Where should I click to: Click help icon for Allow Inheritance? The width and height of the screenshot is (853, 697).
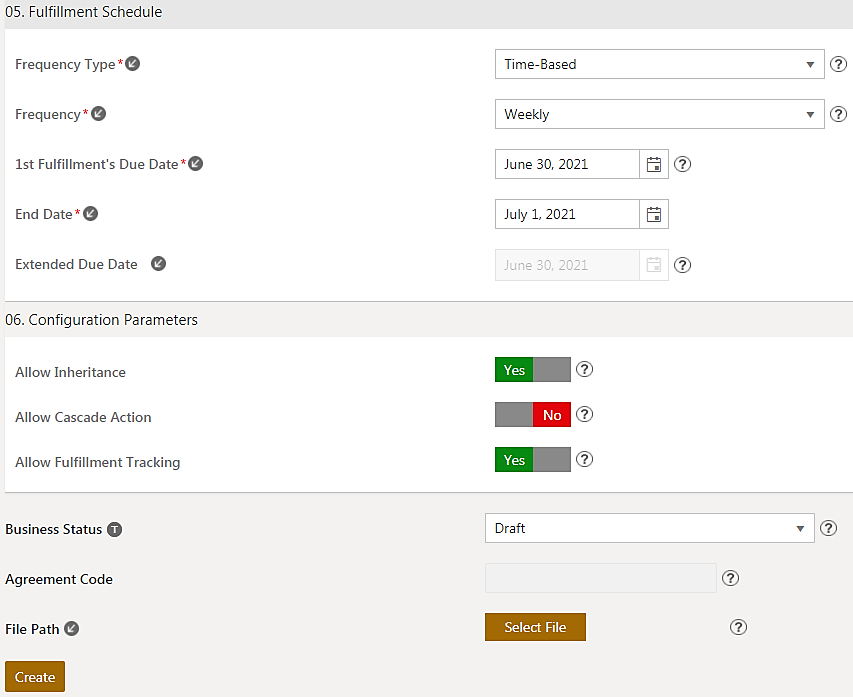[x=585, y=369]
